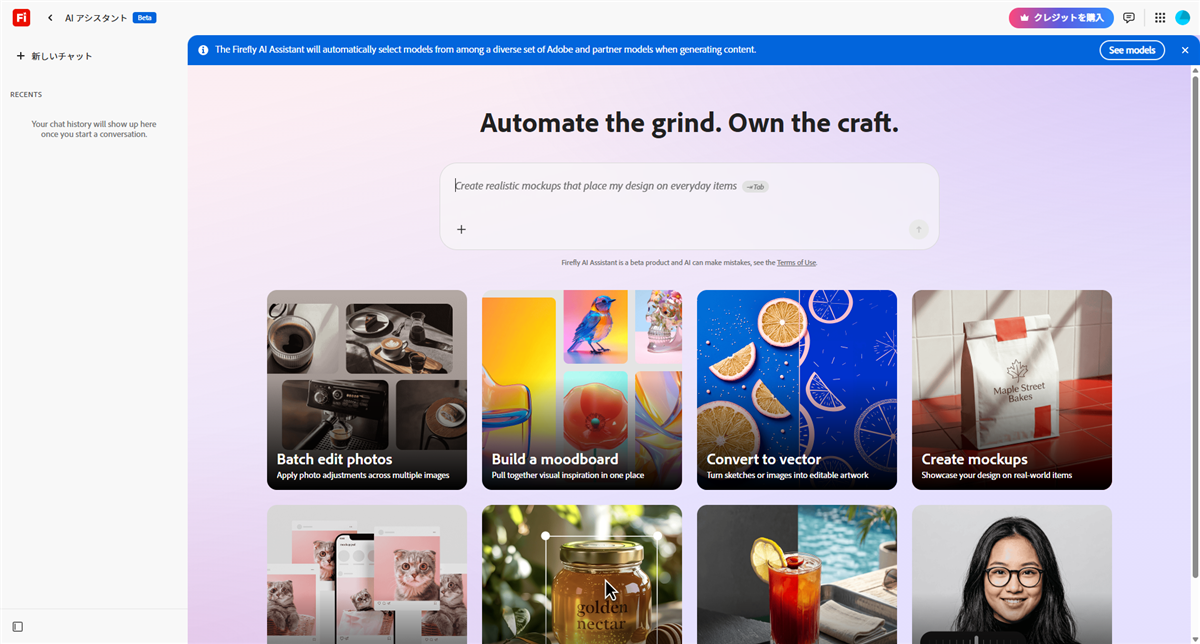Image resolution: width=1200 pixels, height=644 pixels.
Task: Open the user profile avatar
Action: tap(1183, 18)
